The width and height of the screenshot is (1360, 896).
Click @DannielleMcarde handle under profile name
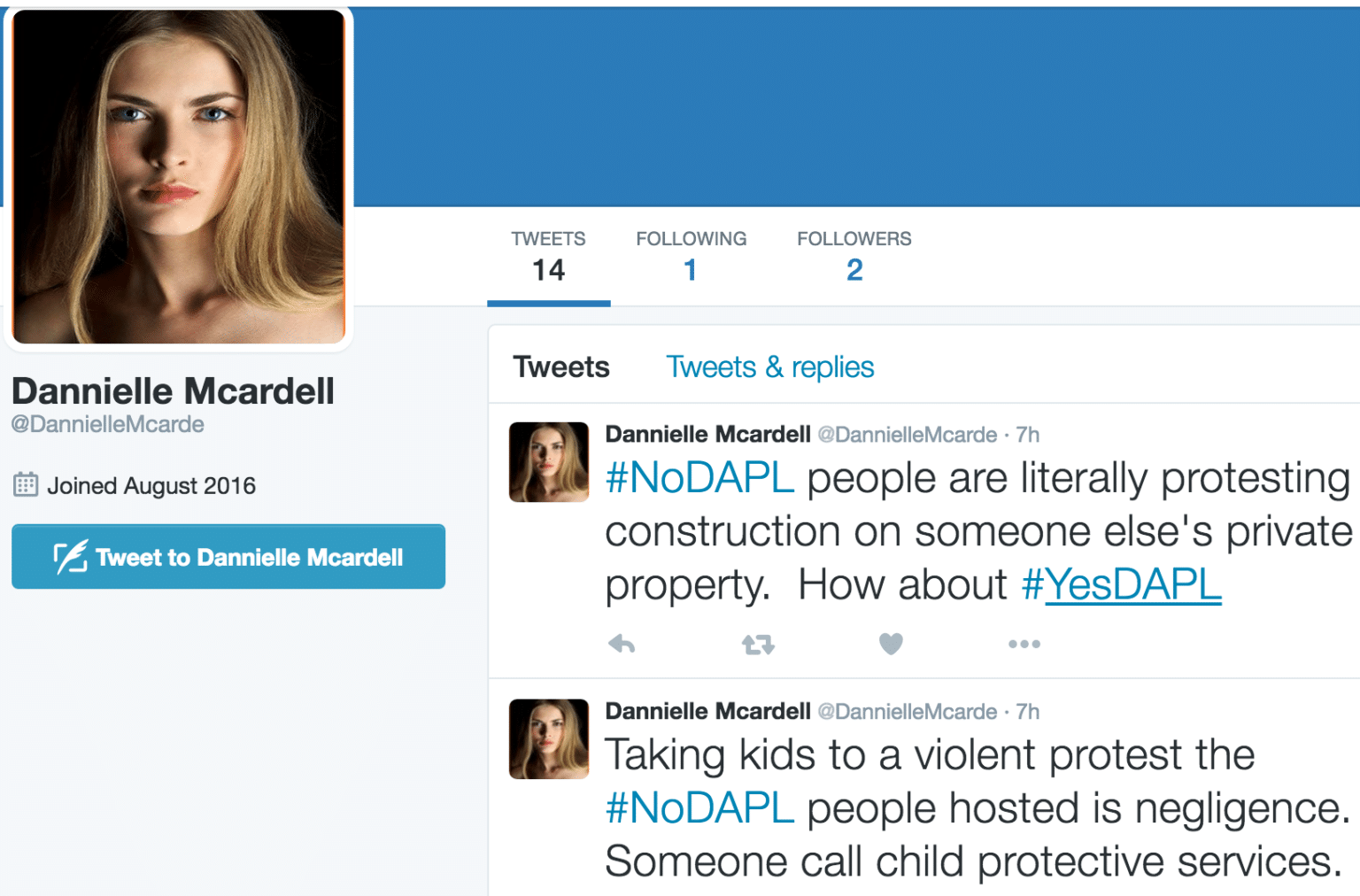(107, 424)
